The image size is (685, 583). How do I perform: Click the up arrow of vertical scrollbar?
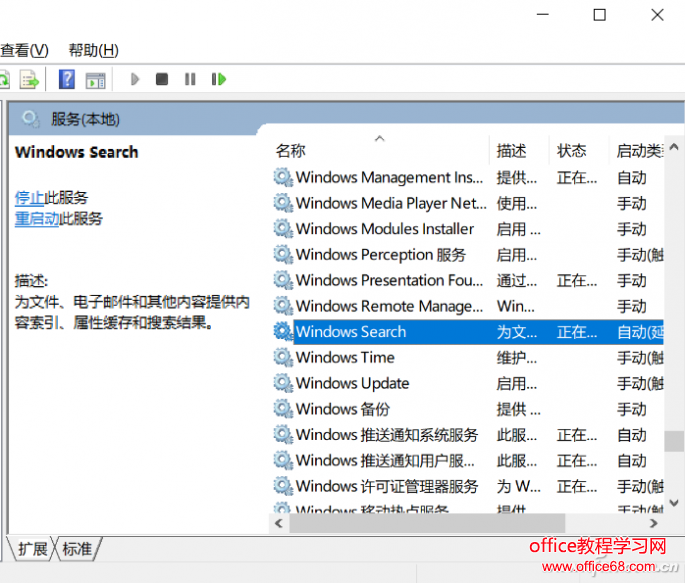coord(674,147)
